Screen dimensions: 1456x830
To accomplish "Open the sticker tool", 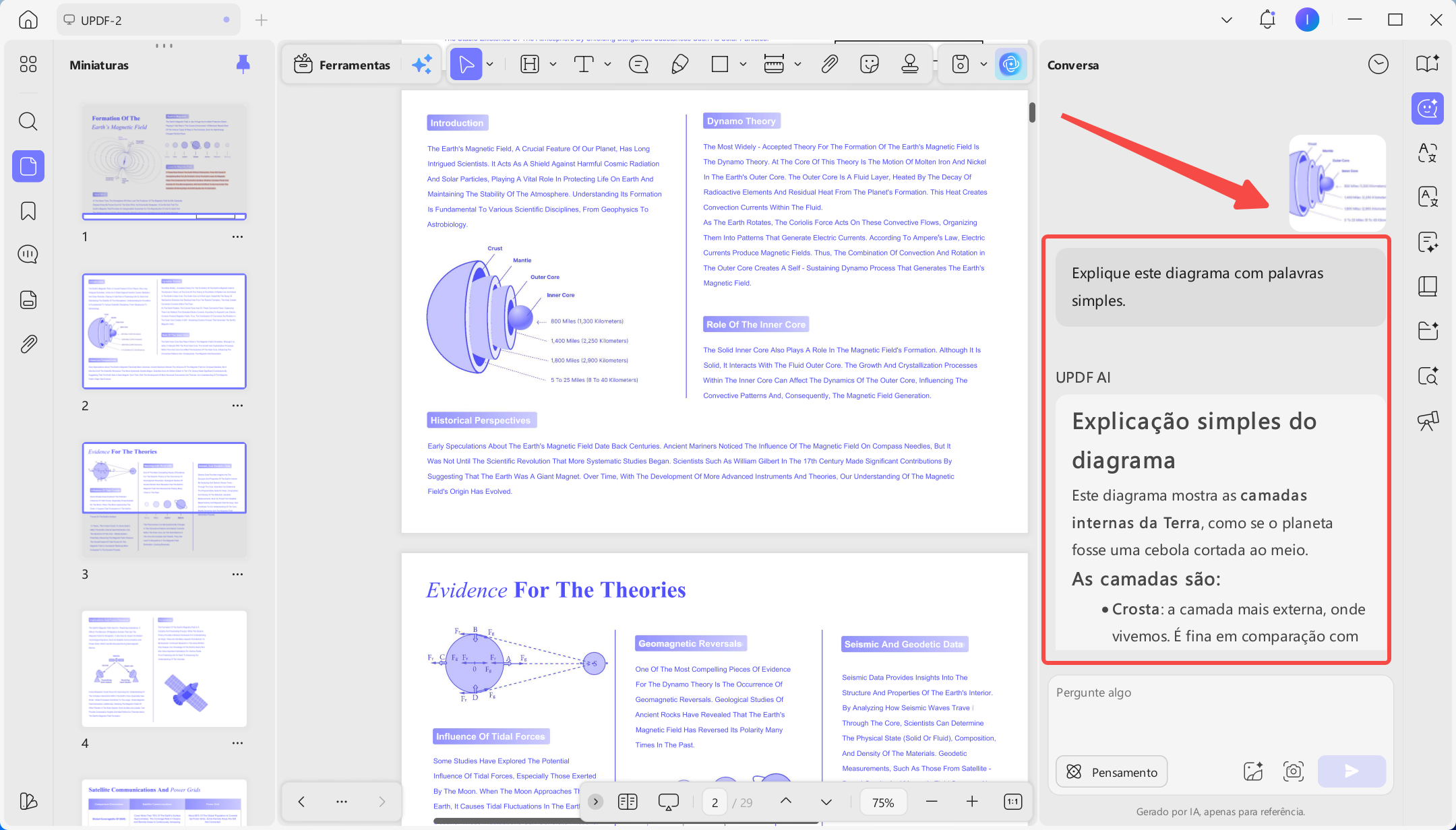I will coord(870,65).
